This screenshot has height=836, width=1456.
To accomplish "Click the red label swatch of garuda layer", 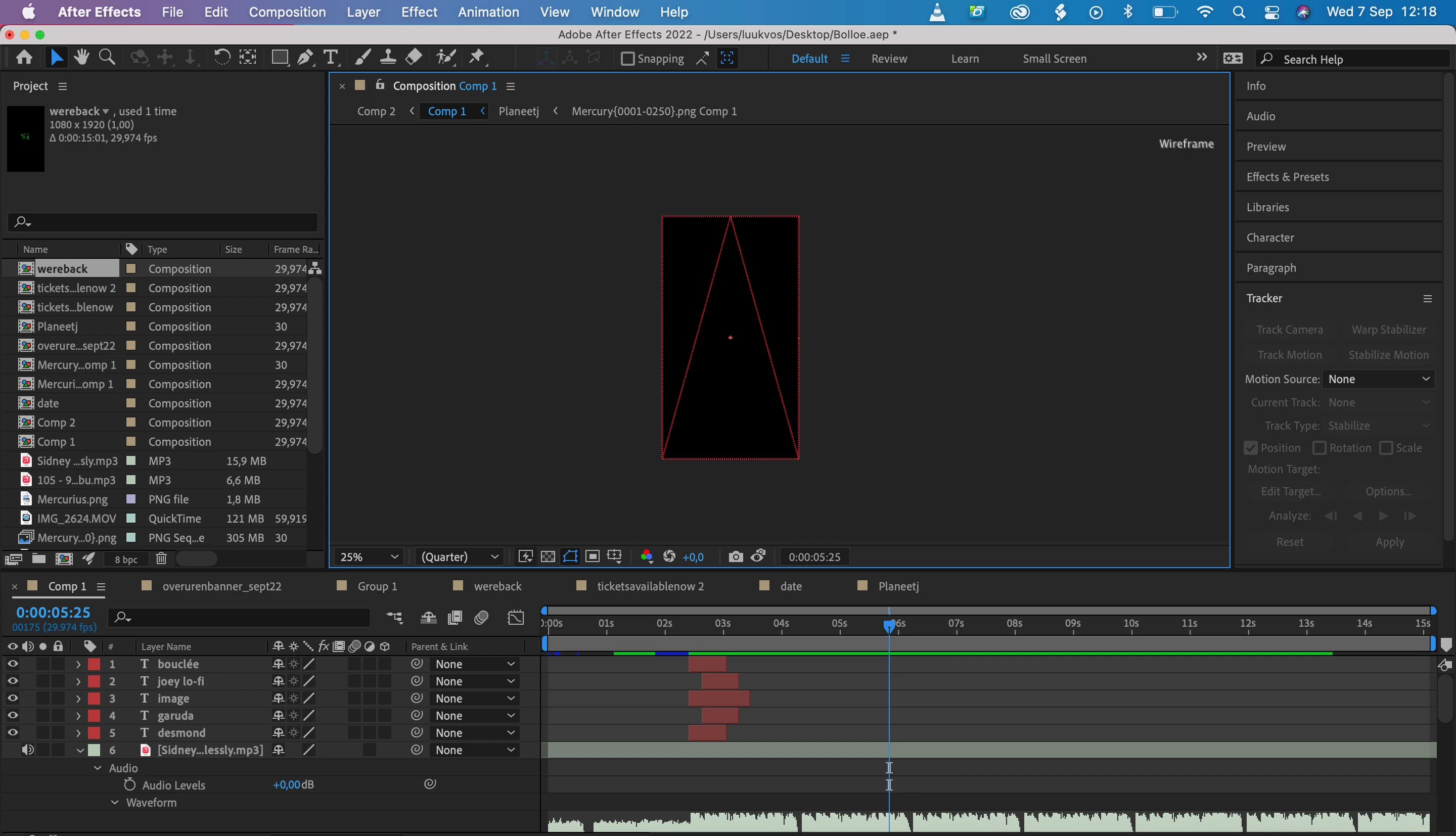I will (x=94, y=715).
